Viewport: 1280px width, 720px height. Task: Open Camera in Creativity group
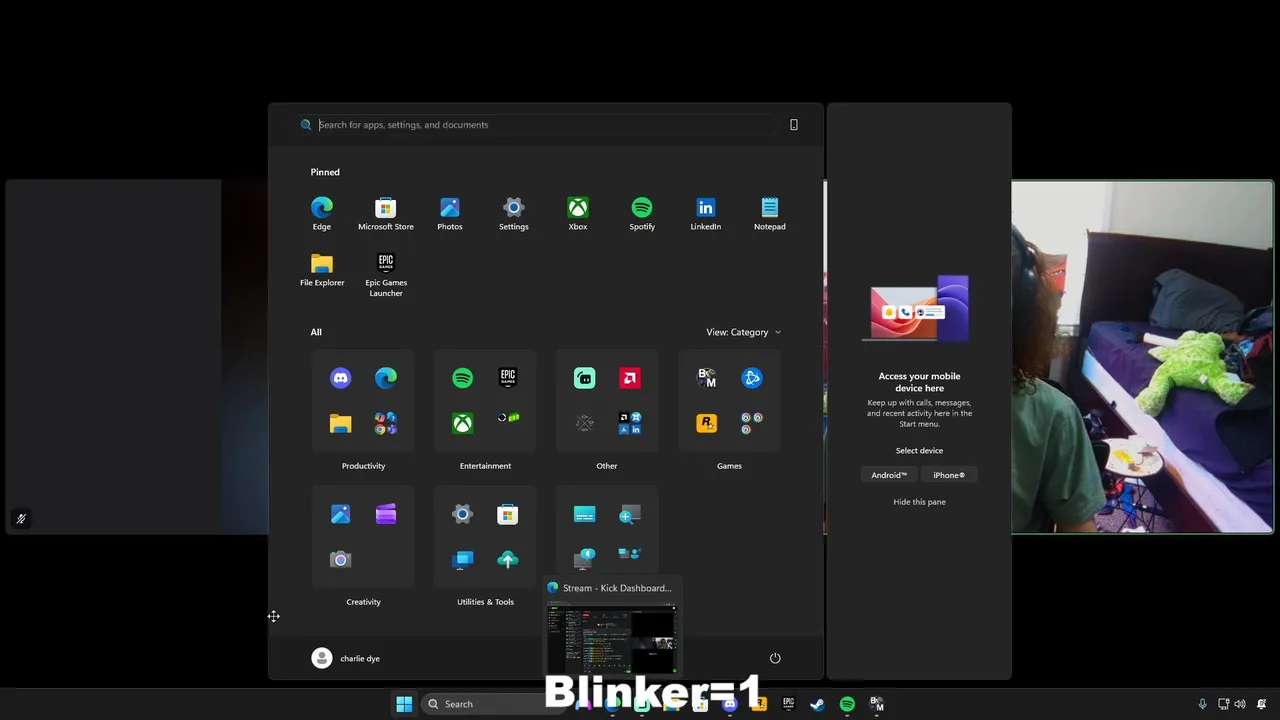340,559
